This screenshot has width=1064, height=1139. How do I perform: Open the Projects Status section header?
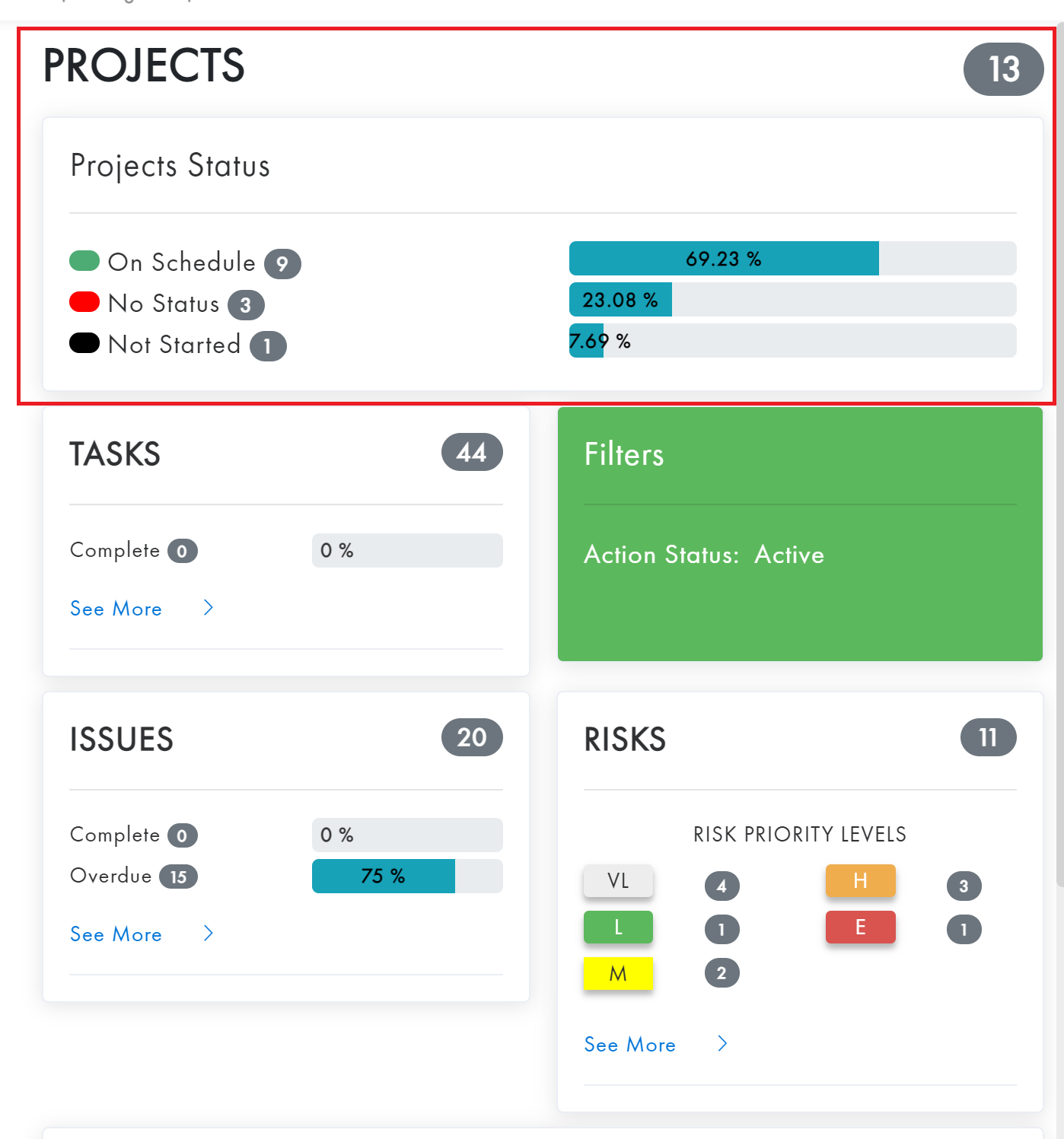tap(170, 166)
